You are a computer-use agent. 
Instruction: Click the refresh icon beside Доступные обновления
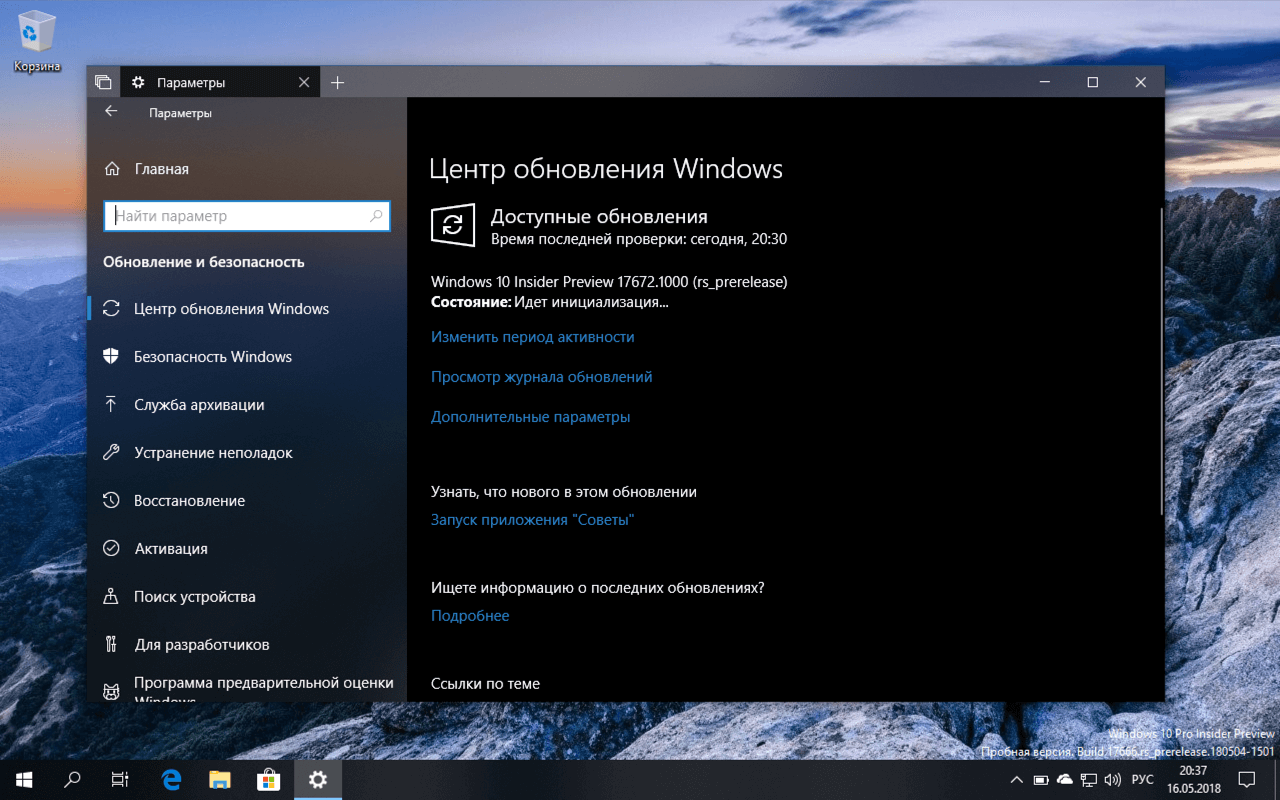453,225
